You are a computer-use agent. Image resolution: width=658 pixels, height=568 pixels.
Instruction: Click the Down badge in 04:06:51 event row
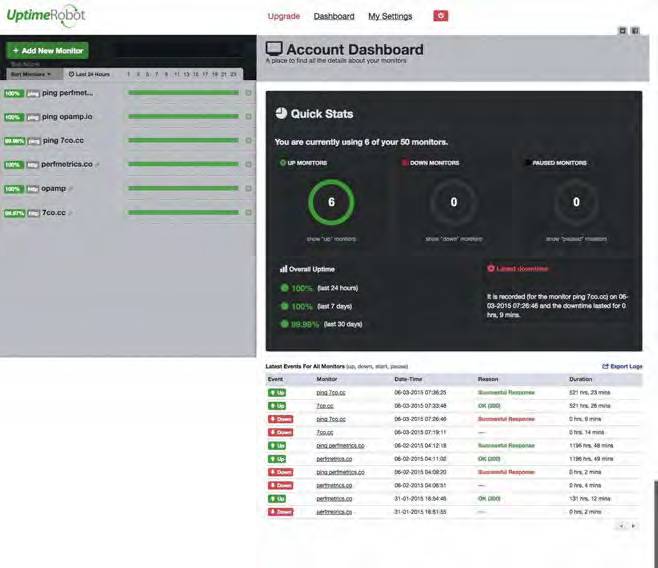pos(280,485)
